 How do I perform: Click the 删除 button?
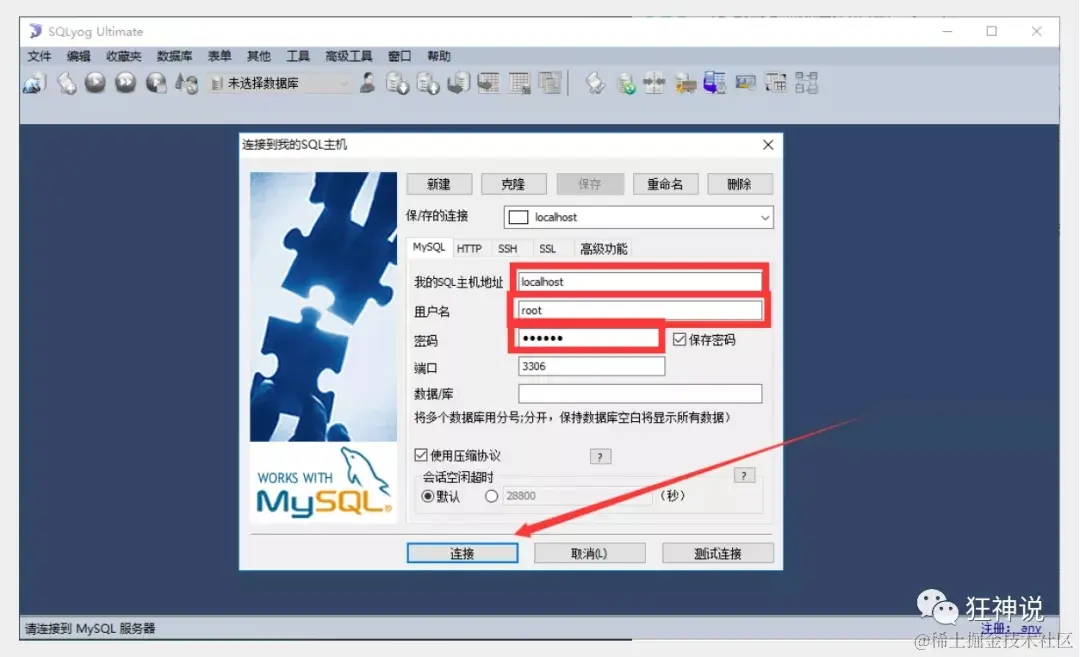pyautogui.click(x=740, y=184)
